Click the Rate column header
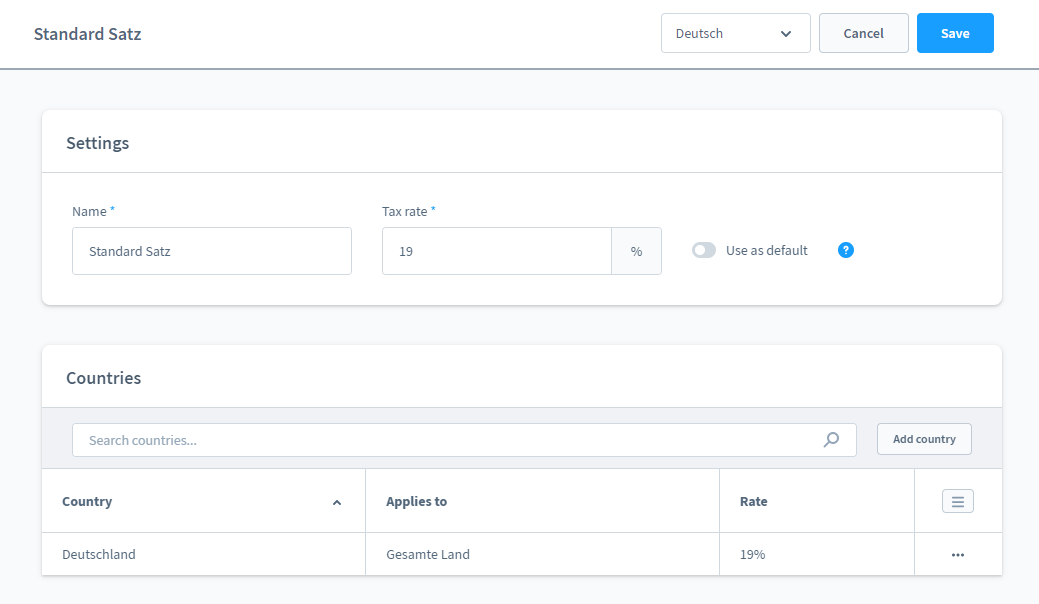This screenshot has width=1039, height=604. (754, 502)
